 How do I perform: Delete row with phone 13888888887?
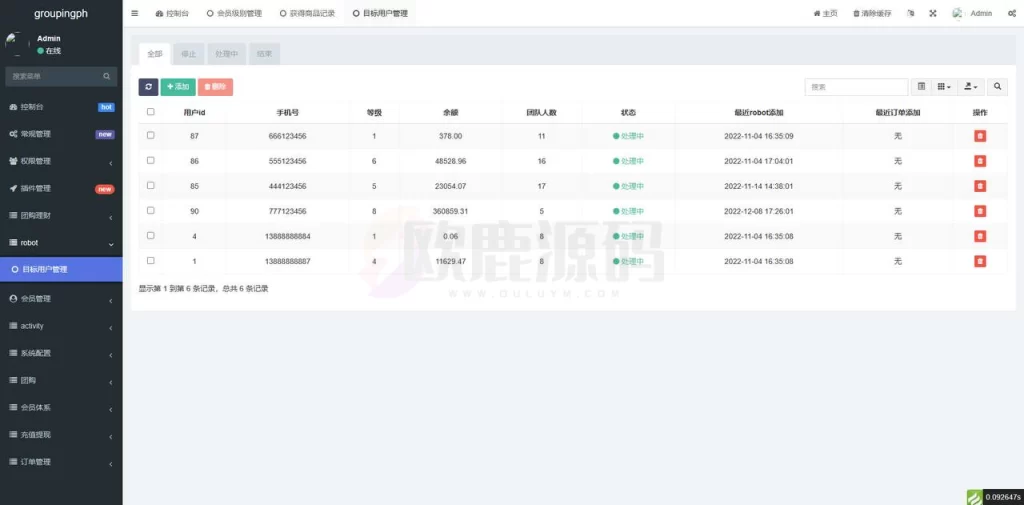pos(980,261)
